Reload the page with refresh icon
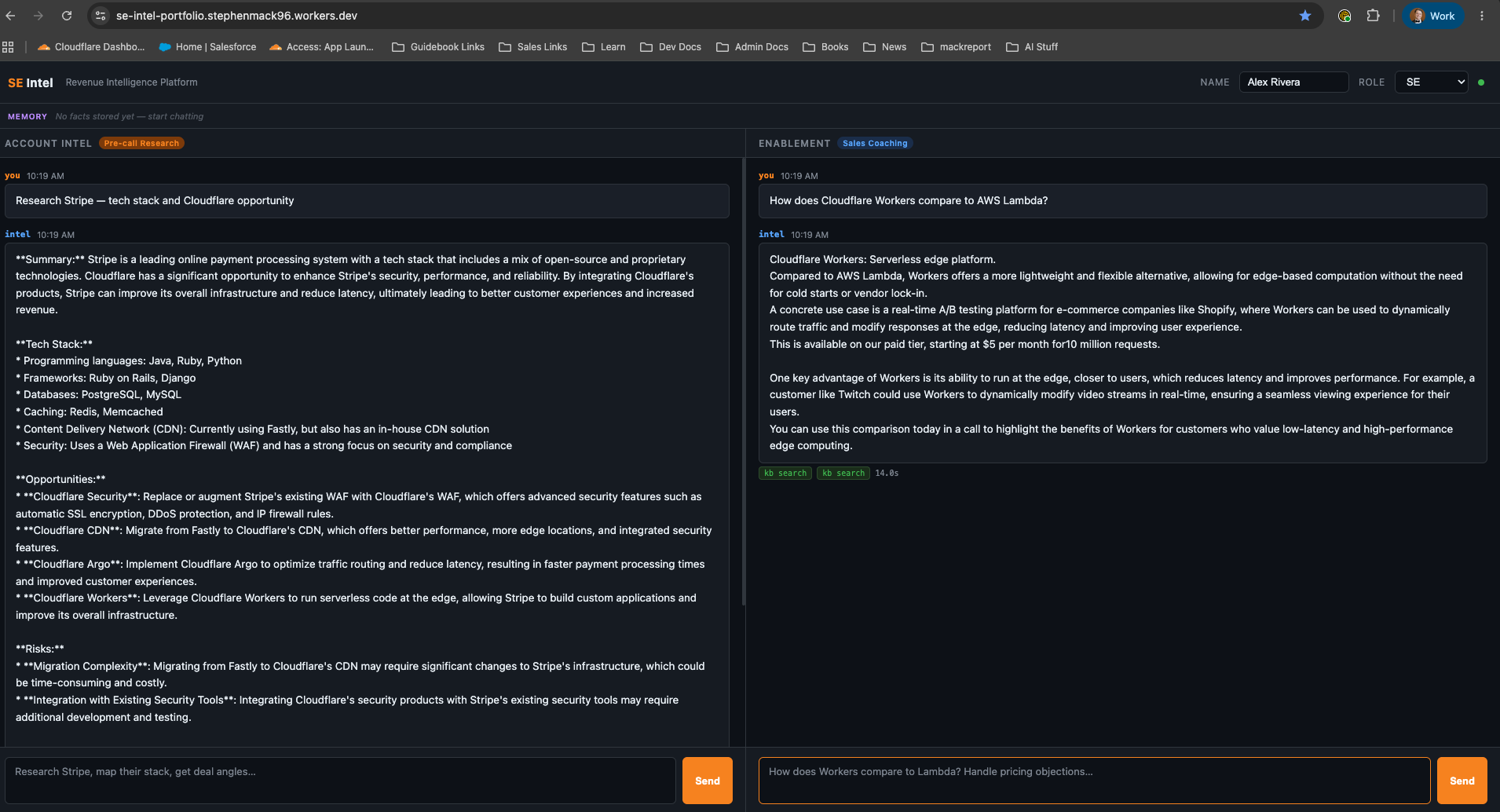1500x812 pixels. [x=67, y=16]
